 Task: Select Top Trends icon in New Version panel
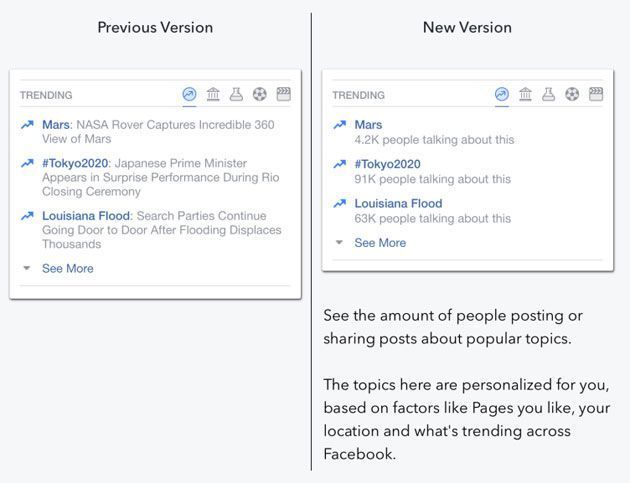coord(502,95)
